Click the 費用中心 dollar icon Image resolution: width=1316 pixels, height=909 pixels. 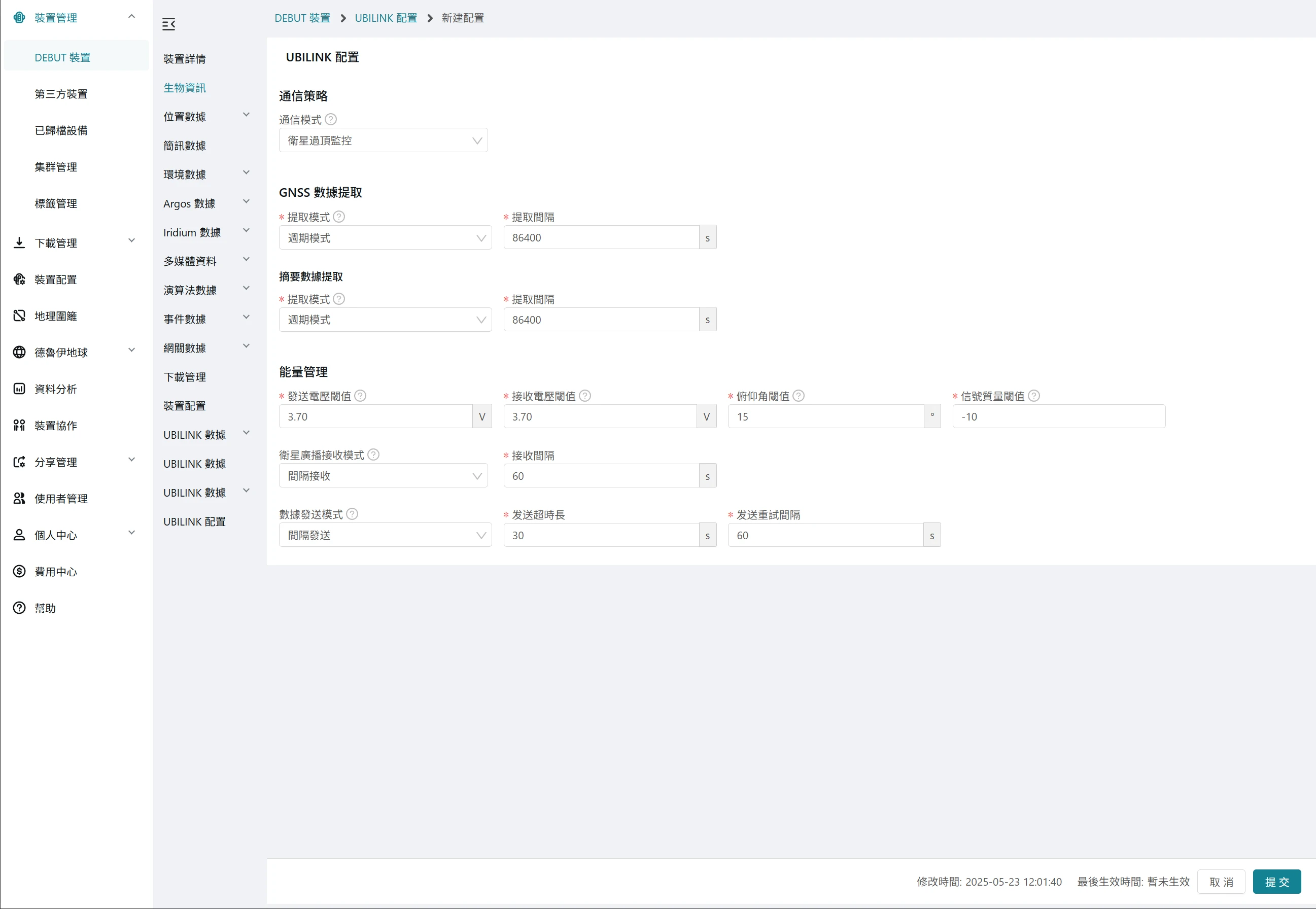coord(19,571)
